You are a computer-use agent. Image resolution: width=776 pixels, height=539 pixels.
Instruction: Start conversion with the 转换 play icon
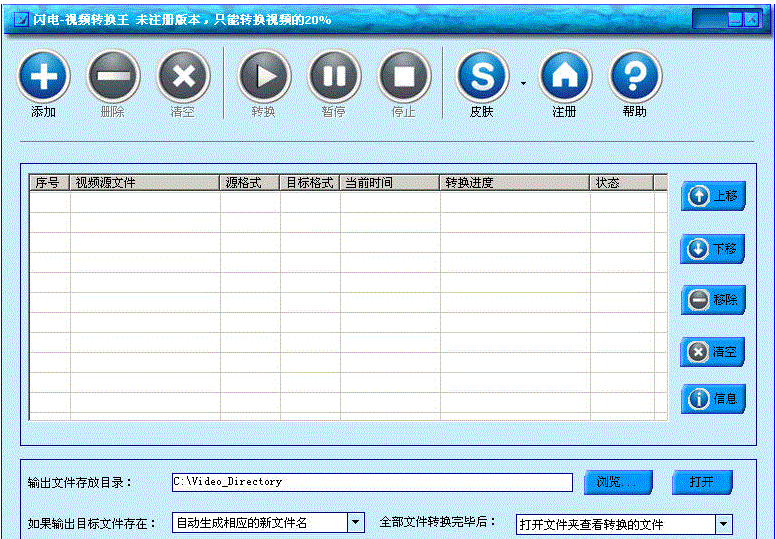pyautogui.click(x=264, y=76)
